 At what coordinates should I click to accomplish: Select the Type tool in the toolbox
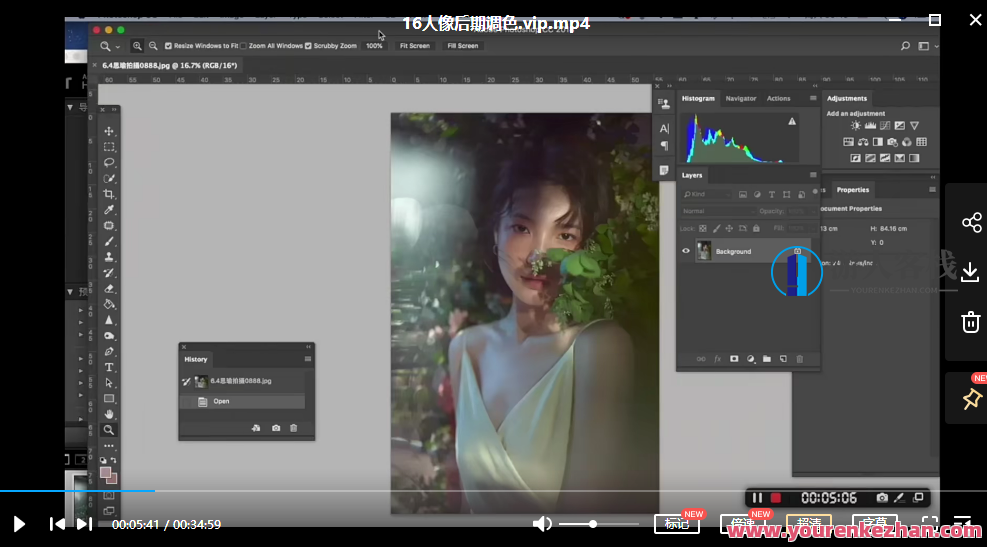109,367
